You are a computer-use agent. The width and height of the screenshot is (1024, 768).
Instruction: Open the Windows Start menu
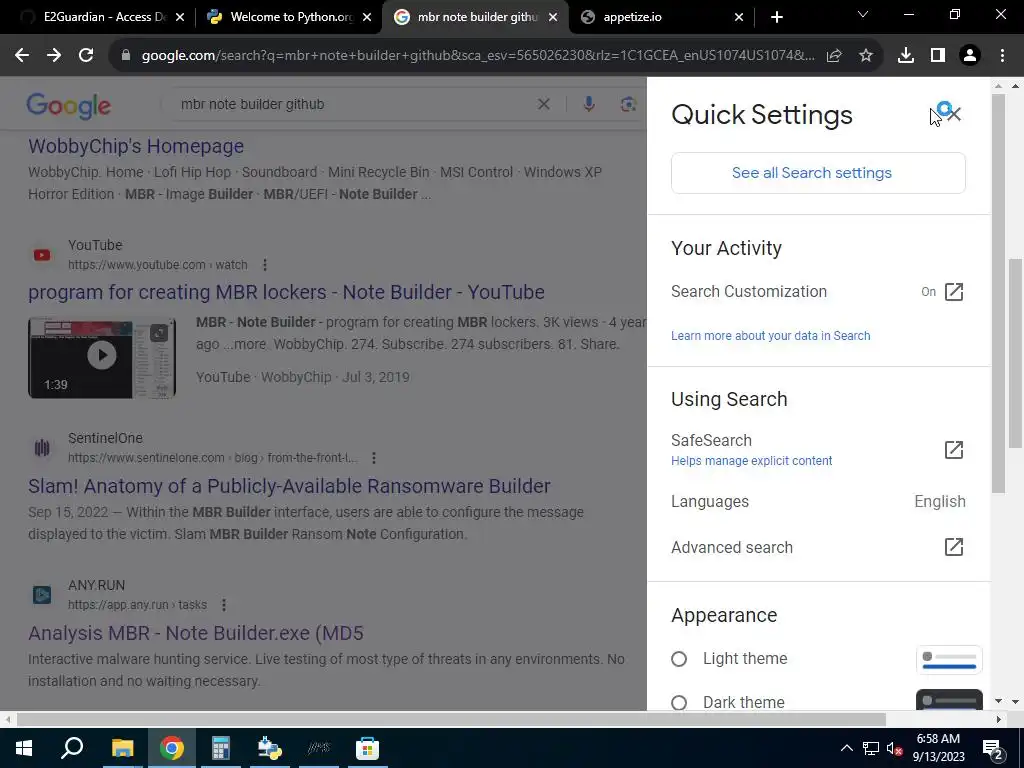24,748
